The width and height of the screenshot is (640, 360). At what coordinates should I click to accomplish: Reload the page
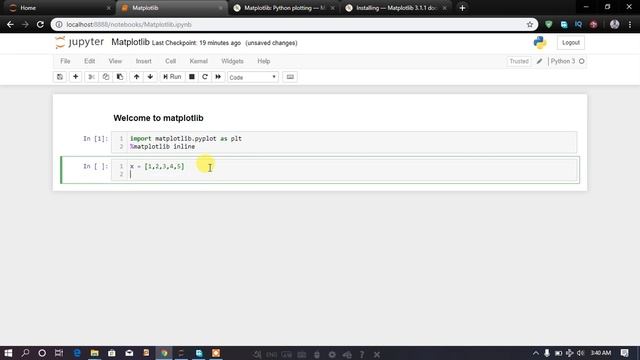coord(40,24)
